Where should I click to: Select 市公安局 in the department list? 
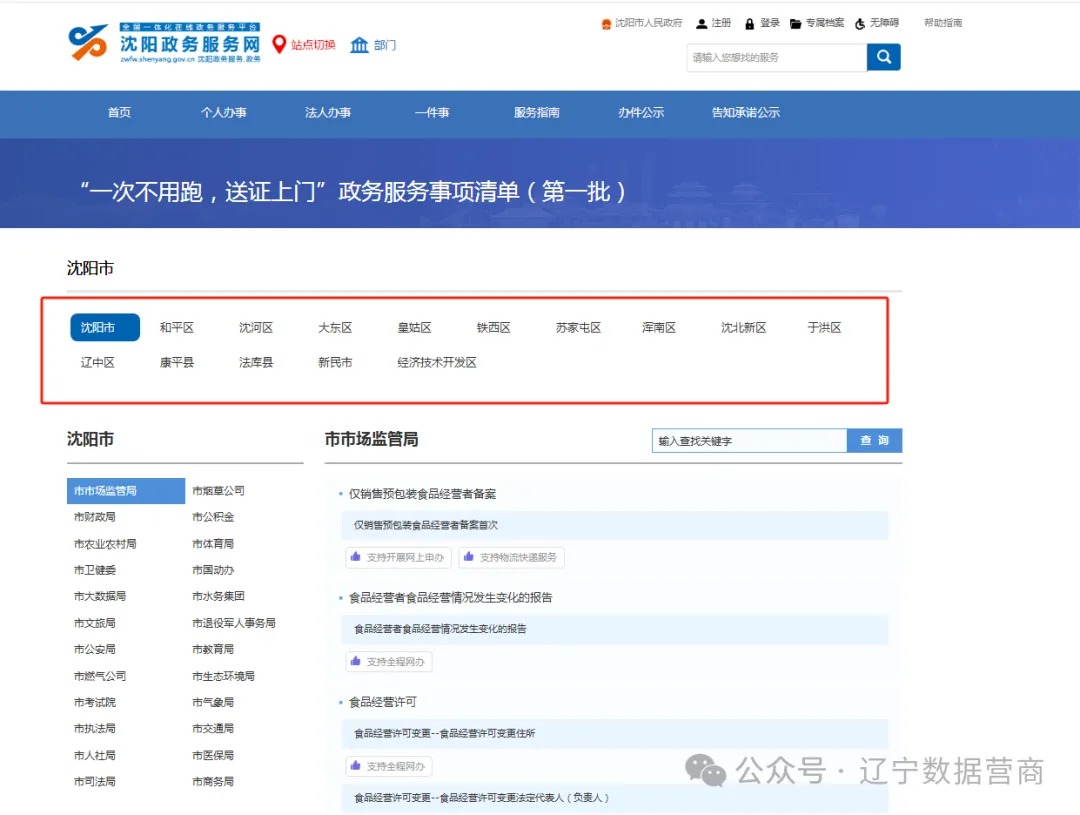[94, 649]
